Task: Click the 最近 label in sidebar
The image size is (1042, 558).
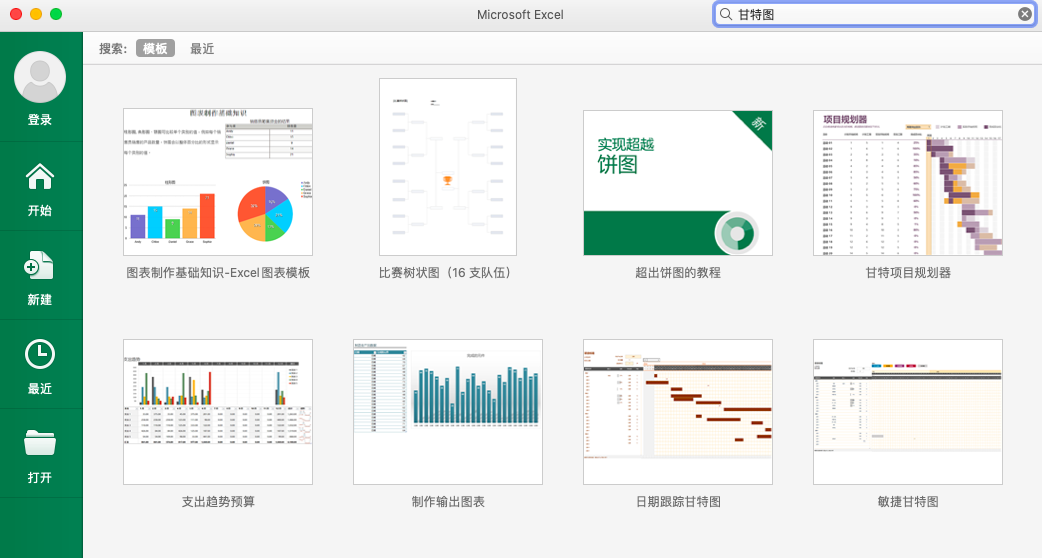Action: pos(40,389)
